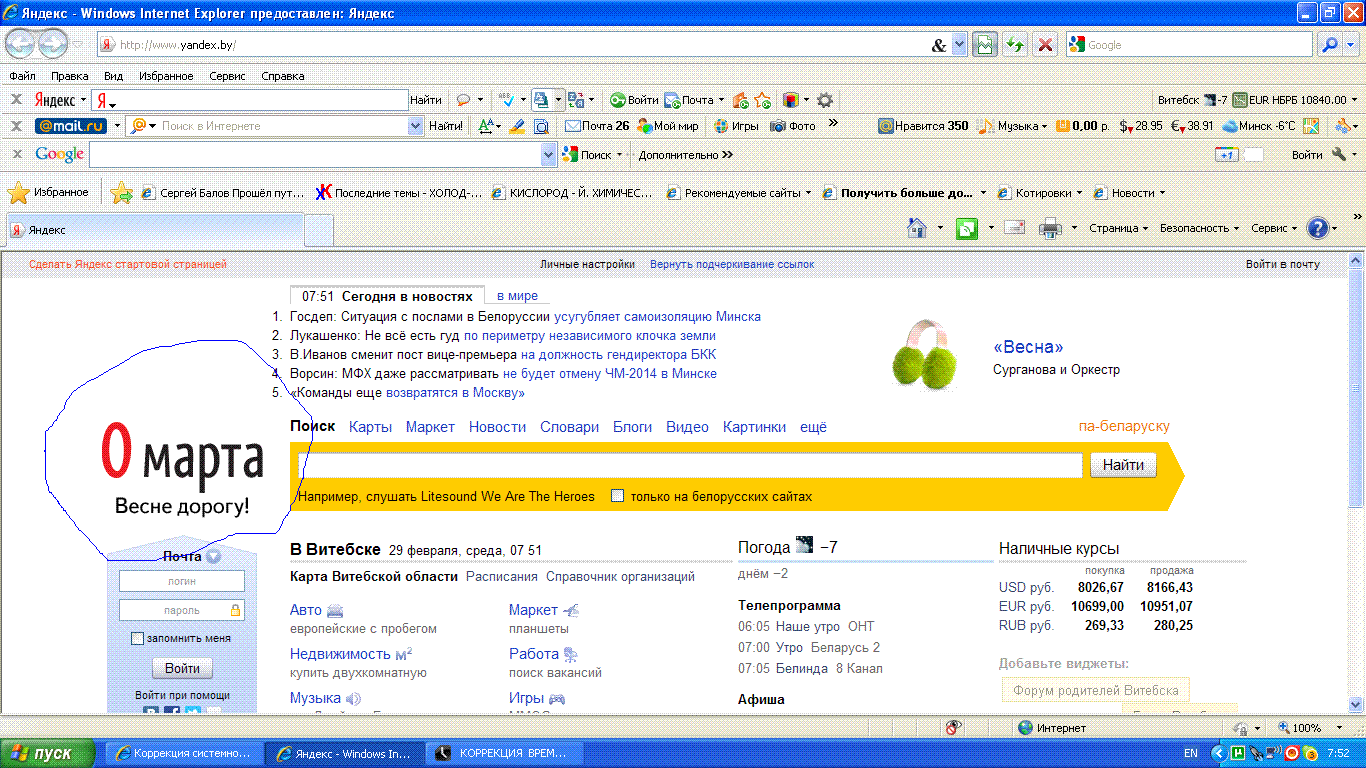The image size is (1366, 768).
Task: Open the Вид menu
Action: coord(114,76)
